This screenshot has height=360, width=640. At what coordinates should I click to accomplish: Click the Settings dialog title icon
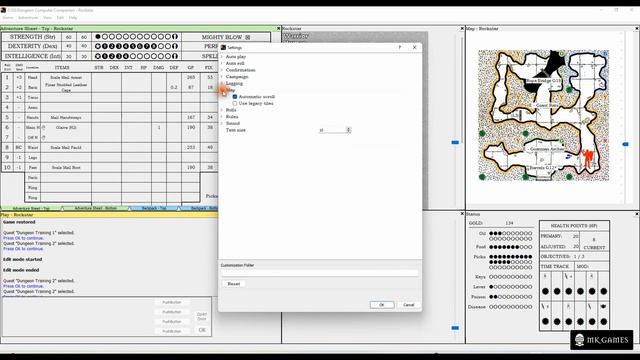[x=223, y=48]
